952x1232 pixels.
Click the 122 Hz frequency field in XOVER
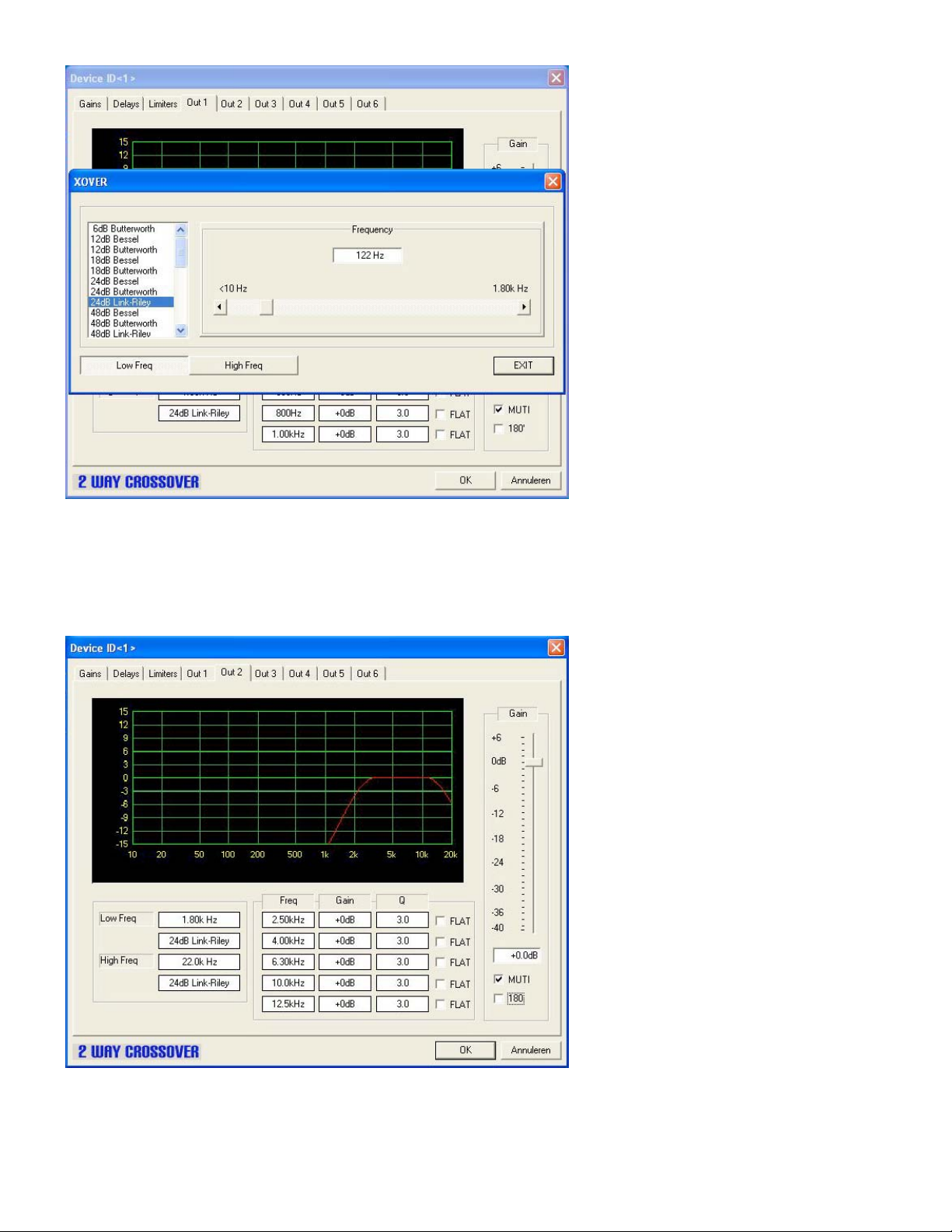click(x=368, y=256)
